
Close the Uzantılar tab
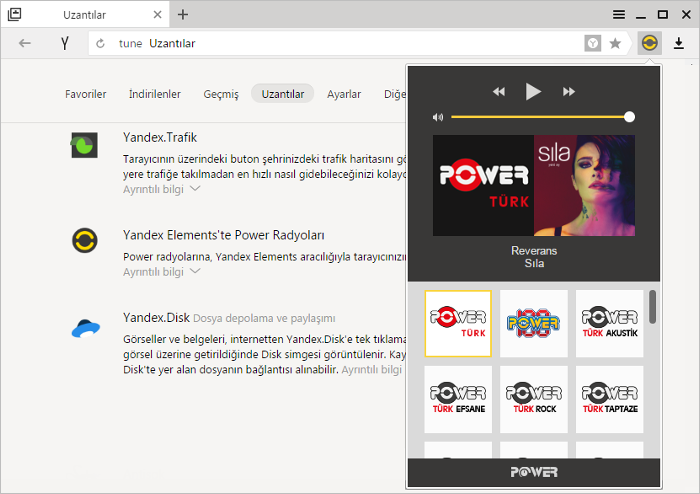coord(157,15)
